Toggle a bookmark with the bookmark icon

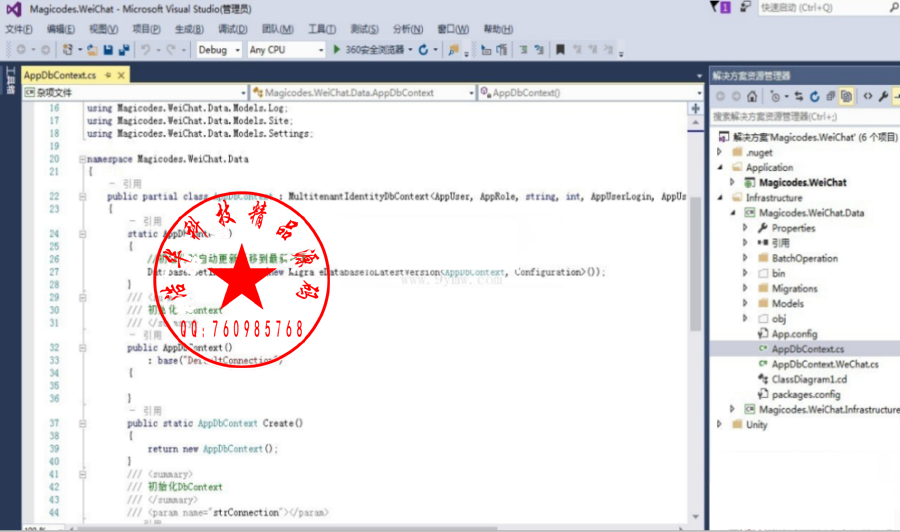(560, 50)
